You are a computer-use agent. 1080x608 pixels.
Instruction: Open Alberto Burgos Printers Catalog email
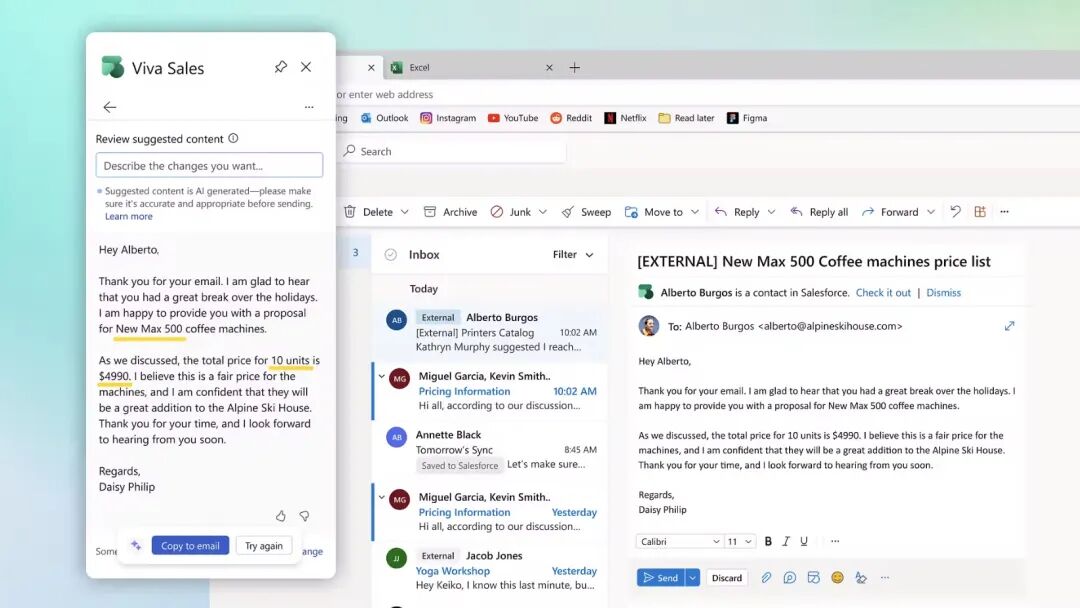490,332
